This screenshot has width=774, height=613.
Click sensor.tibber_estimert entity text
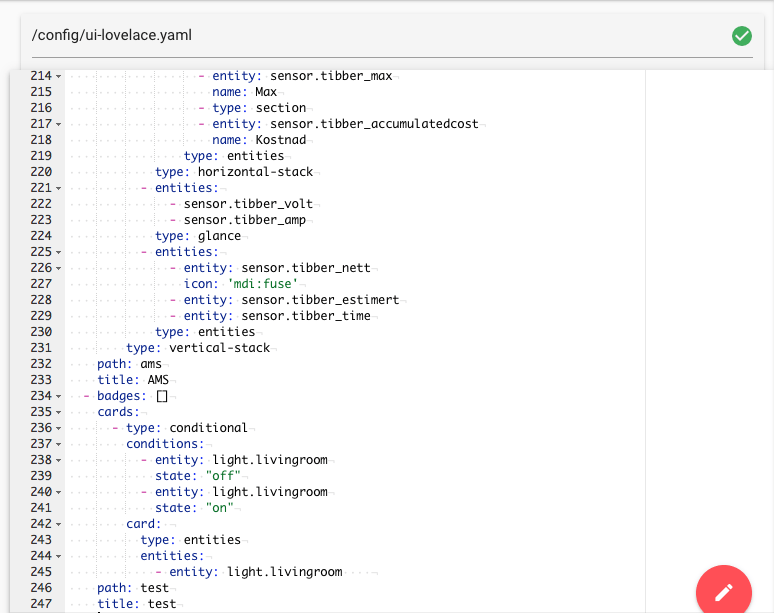[320, 300]
